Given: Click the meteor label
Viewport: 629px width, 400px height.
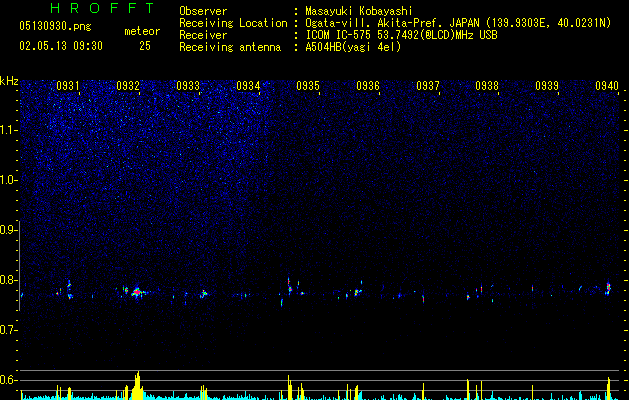Looking at the screenshot, I should click(x=142, y=31).
